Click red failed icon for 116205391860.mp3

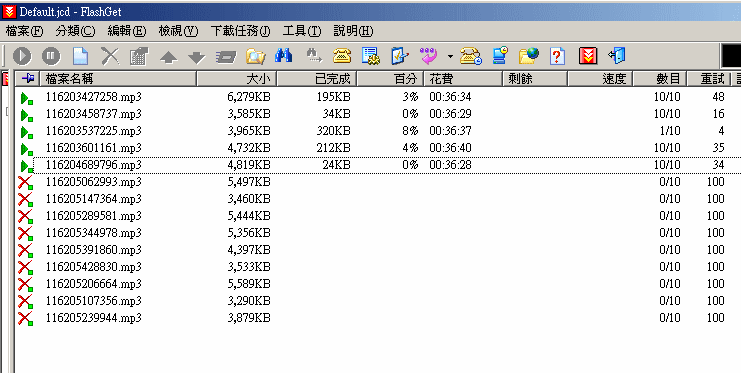pyautogui.click(x=26, y=250)
